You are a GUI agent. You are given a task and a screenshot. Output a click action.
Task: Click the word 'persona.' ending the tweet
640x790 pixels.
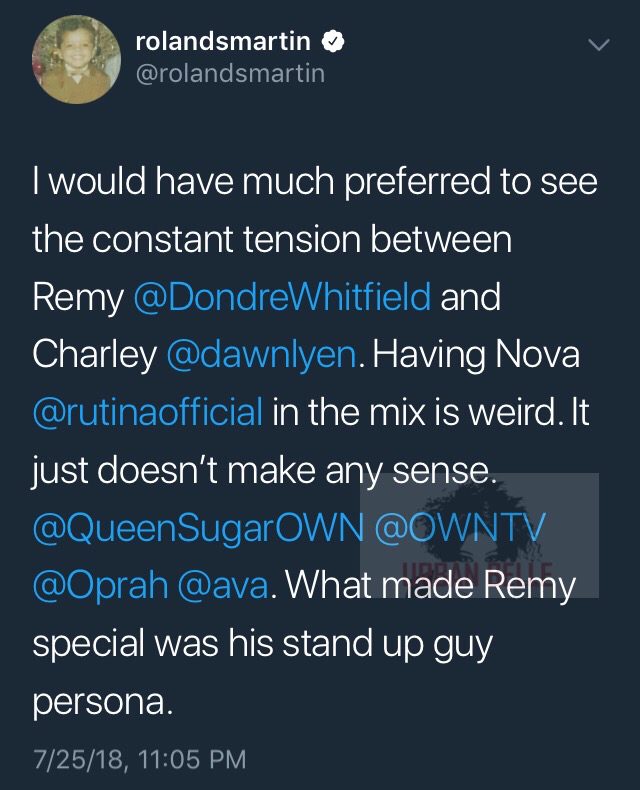point(103,703)
